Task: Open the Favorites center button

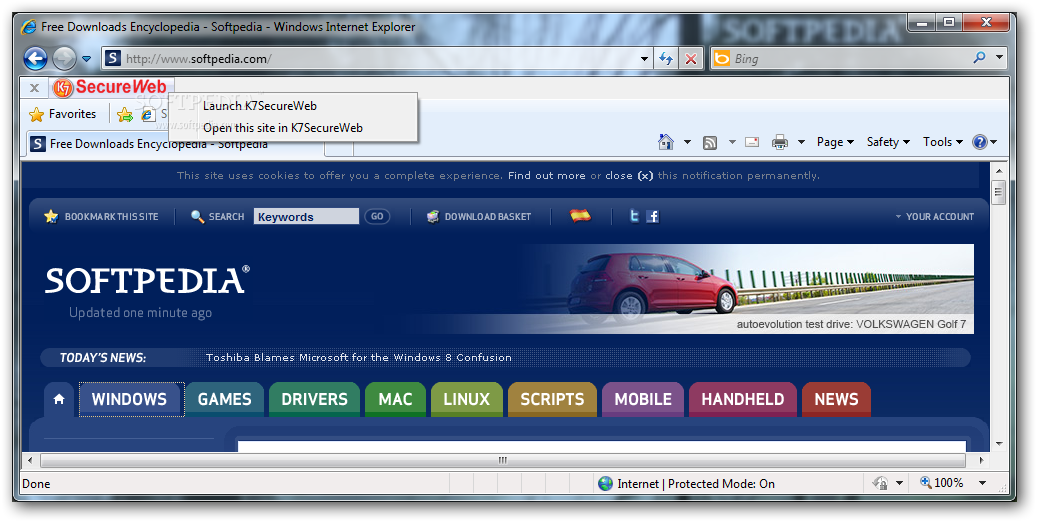Action: [63, 114]
